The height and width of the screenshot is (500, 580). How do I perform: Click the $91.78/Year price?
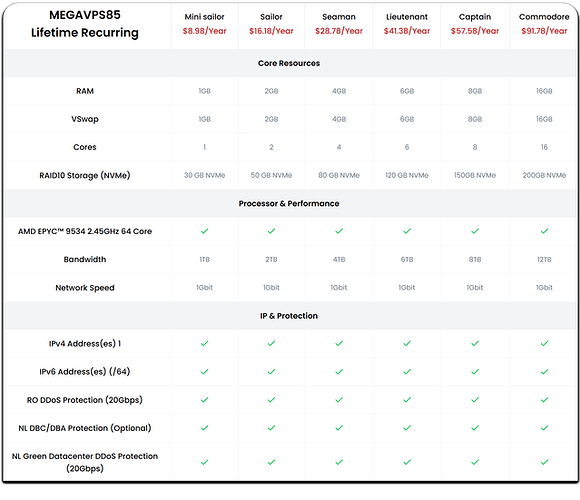tap(544, 31)
